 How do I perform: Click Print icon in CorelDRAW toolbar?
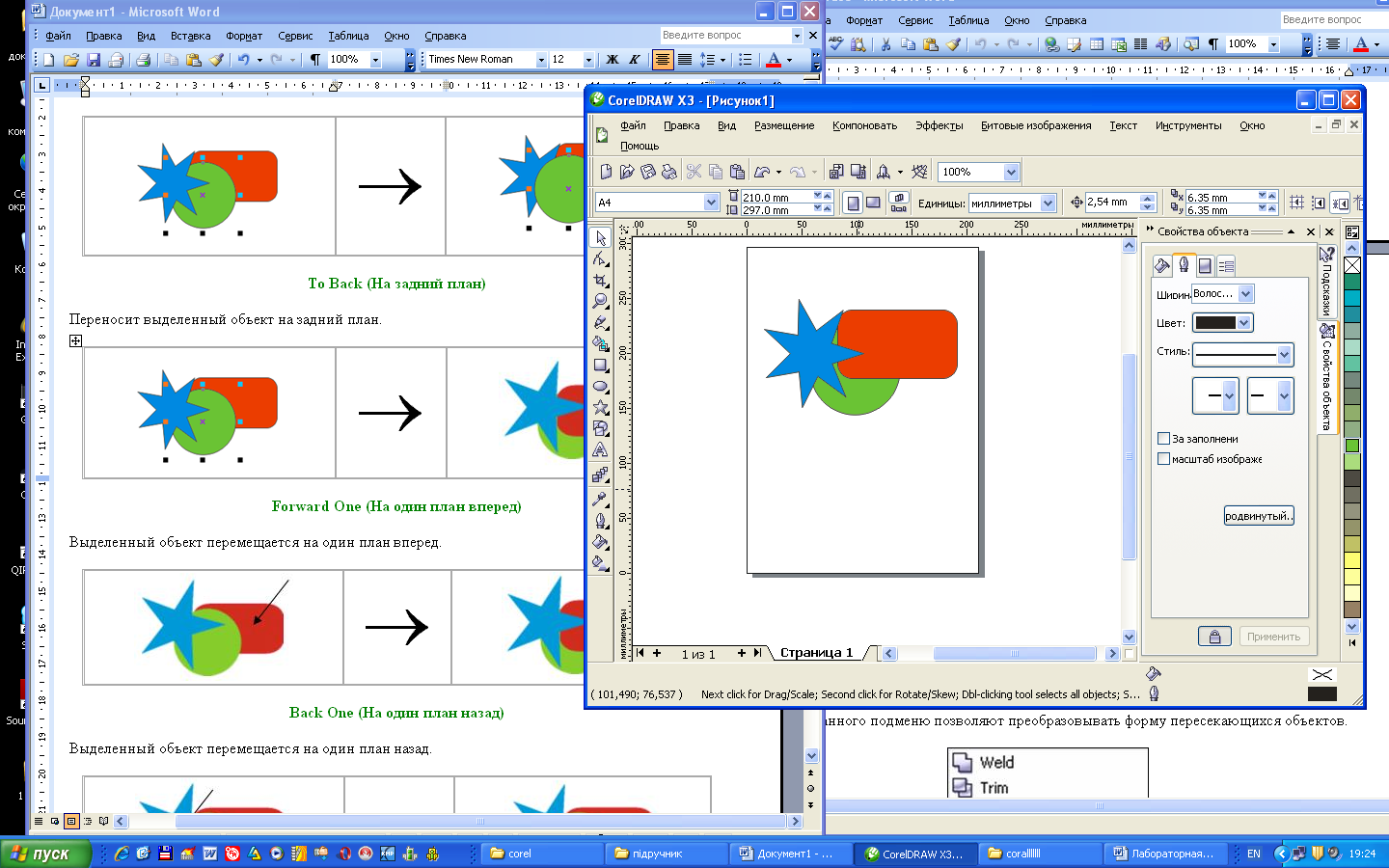[669, 172]
